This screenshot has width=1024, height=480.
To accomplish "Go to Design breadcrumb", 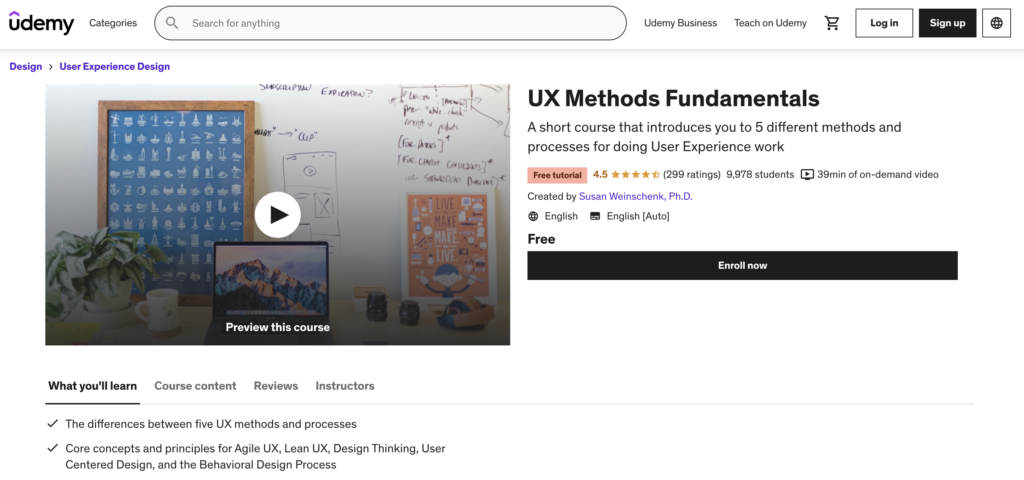I will [25, 67].
